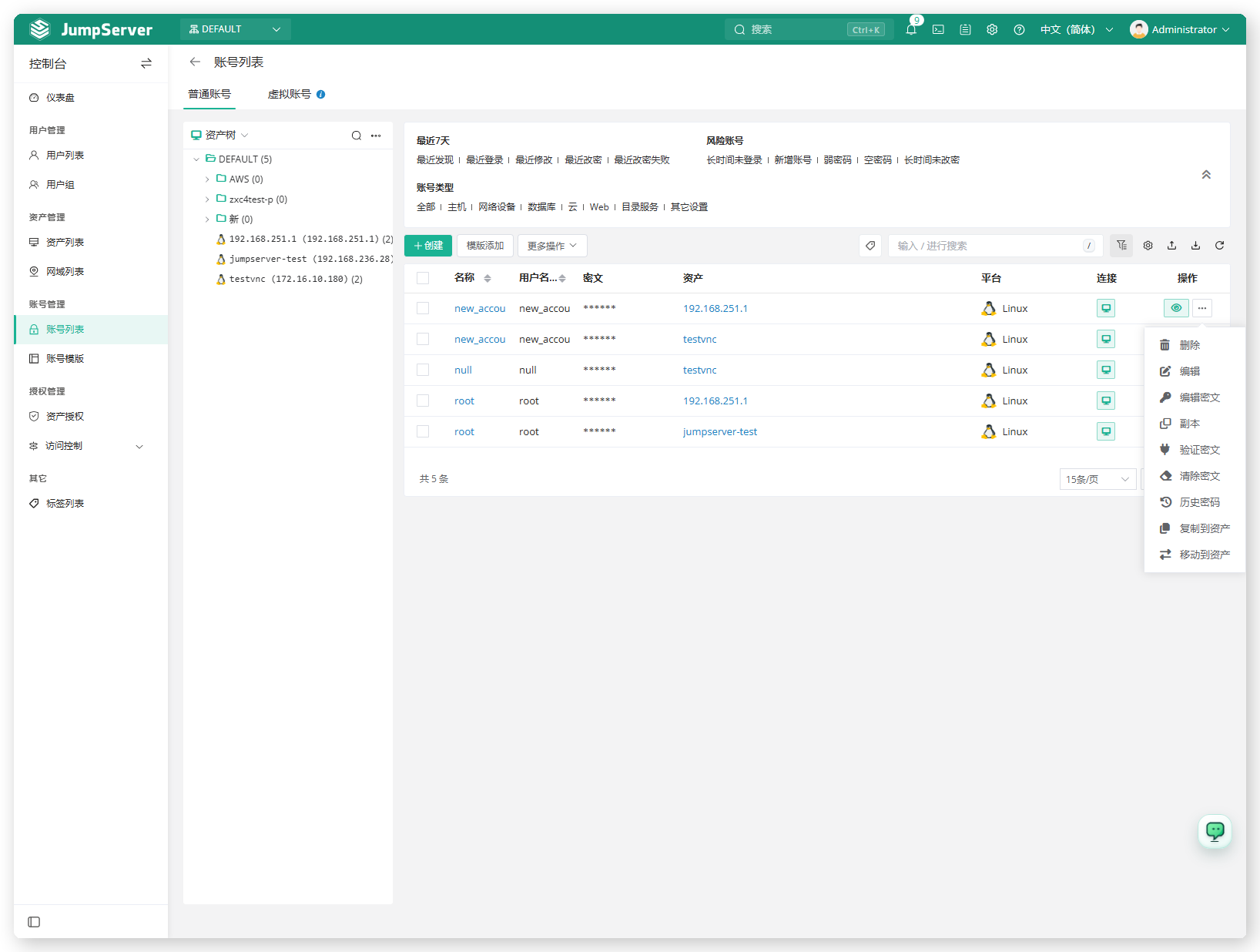This screenshot has width=1260, height=952.
Task: Go back with the arrow beside 账号列表
Action: pyautogui.click(x=195, y=62)
